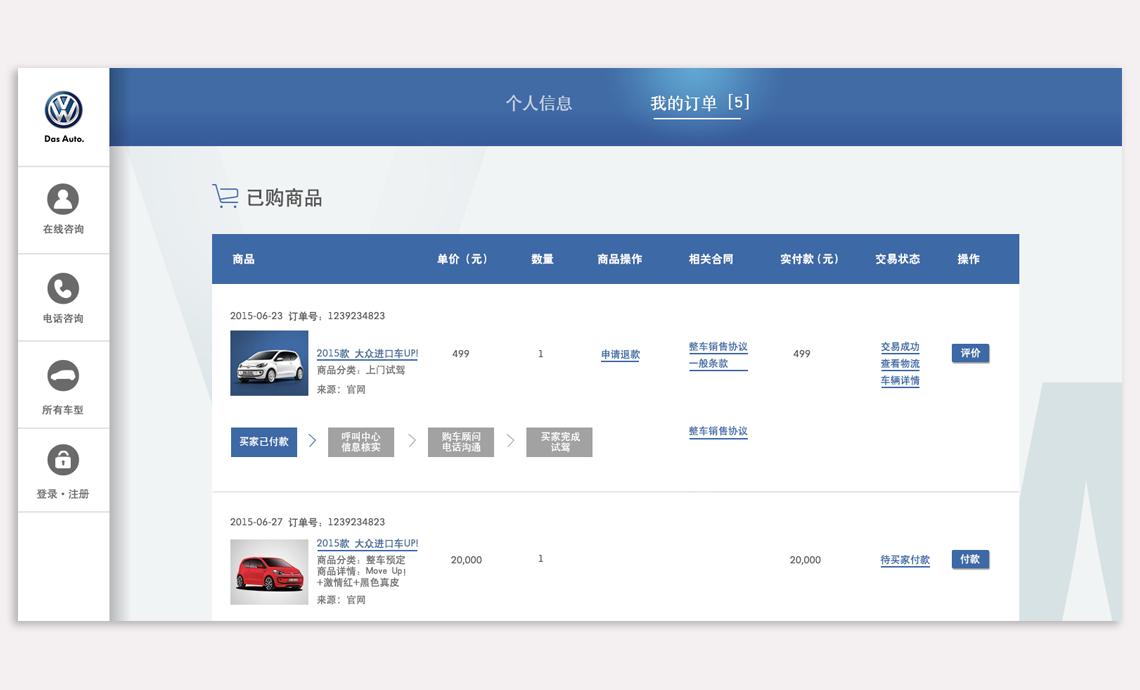
Task: Click the 待买家付款 status link
Action: [x=905, y=560]
